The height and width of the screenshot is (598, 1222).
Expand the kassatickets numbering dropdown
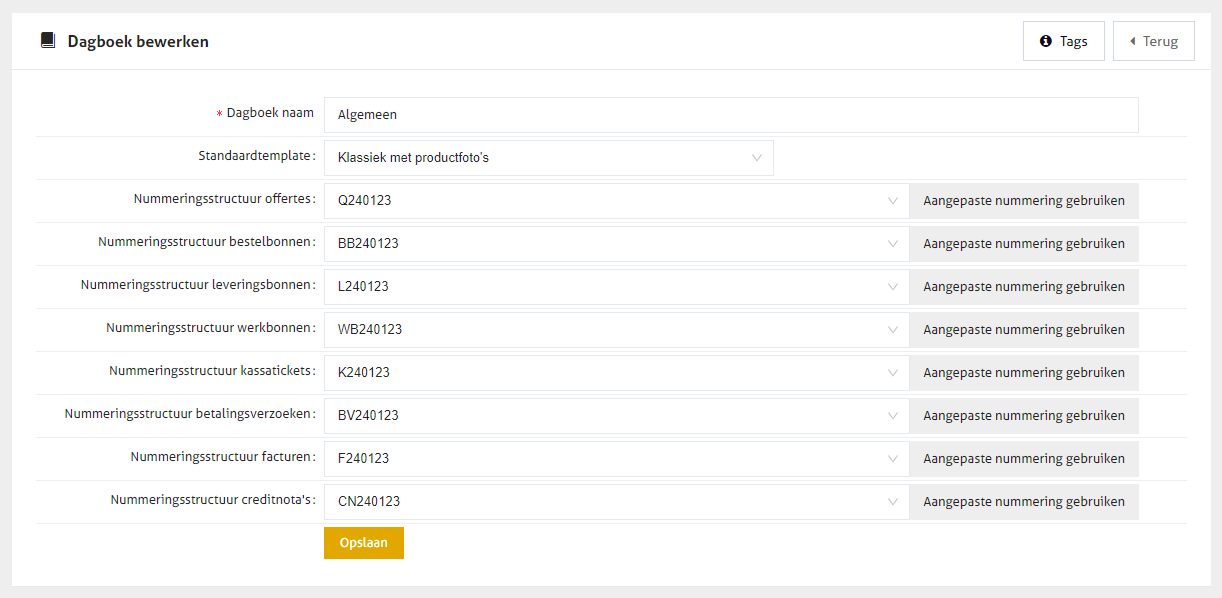click(x=616, y=373)
